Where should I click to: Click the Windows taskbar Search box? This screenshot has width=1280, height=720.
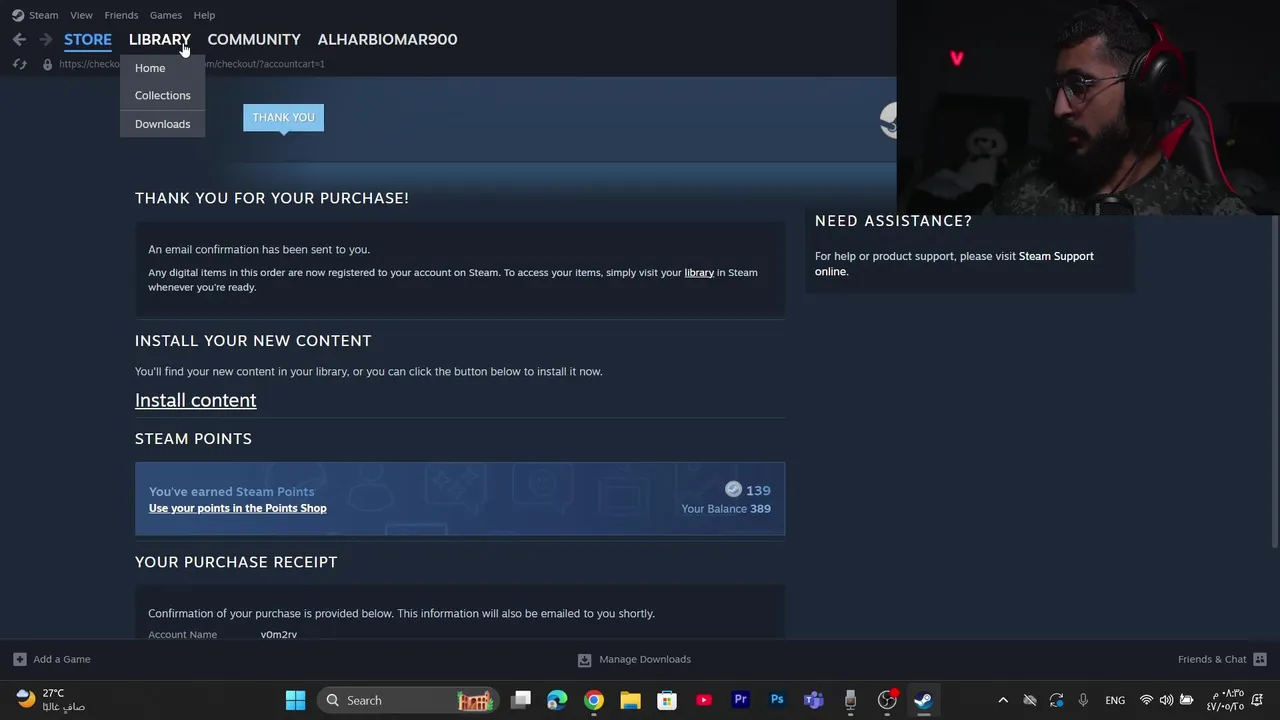click(x=408, y=700)
